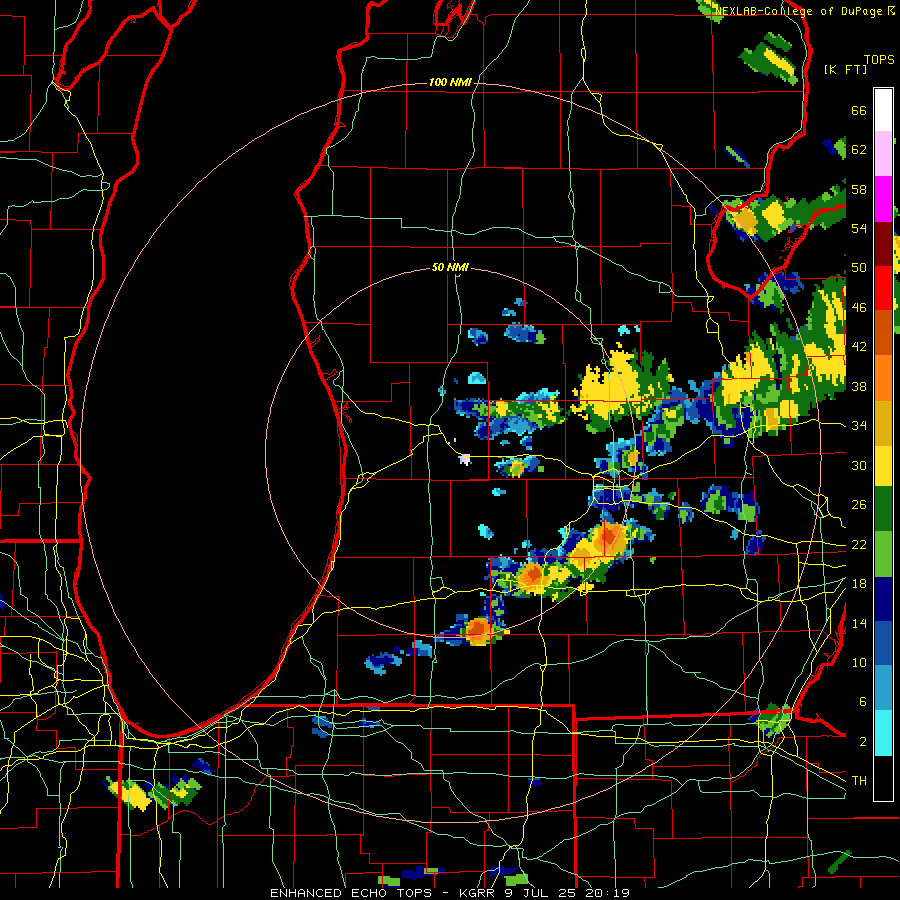Click the [K FT] units label

click(845, 69)
